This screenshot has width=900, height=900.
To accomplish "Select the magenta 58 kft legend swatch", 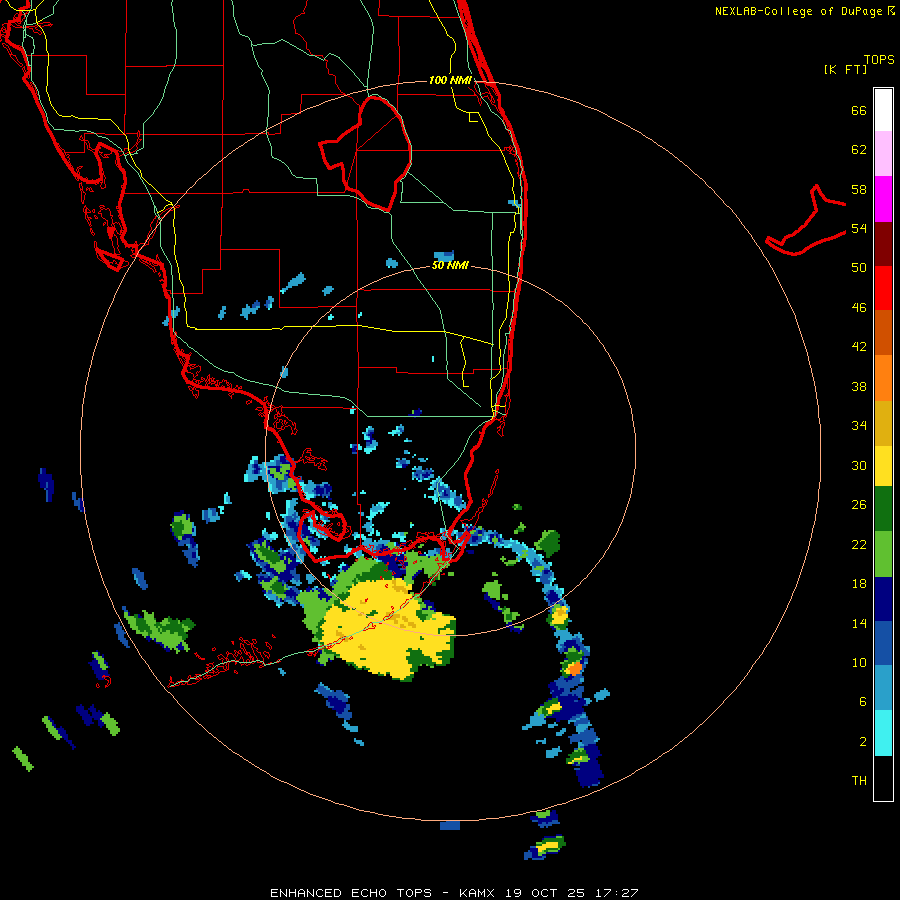I will [x=883, y=199].
